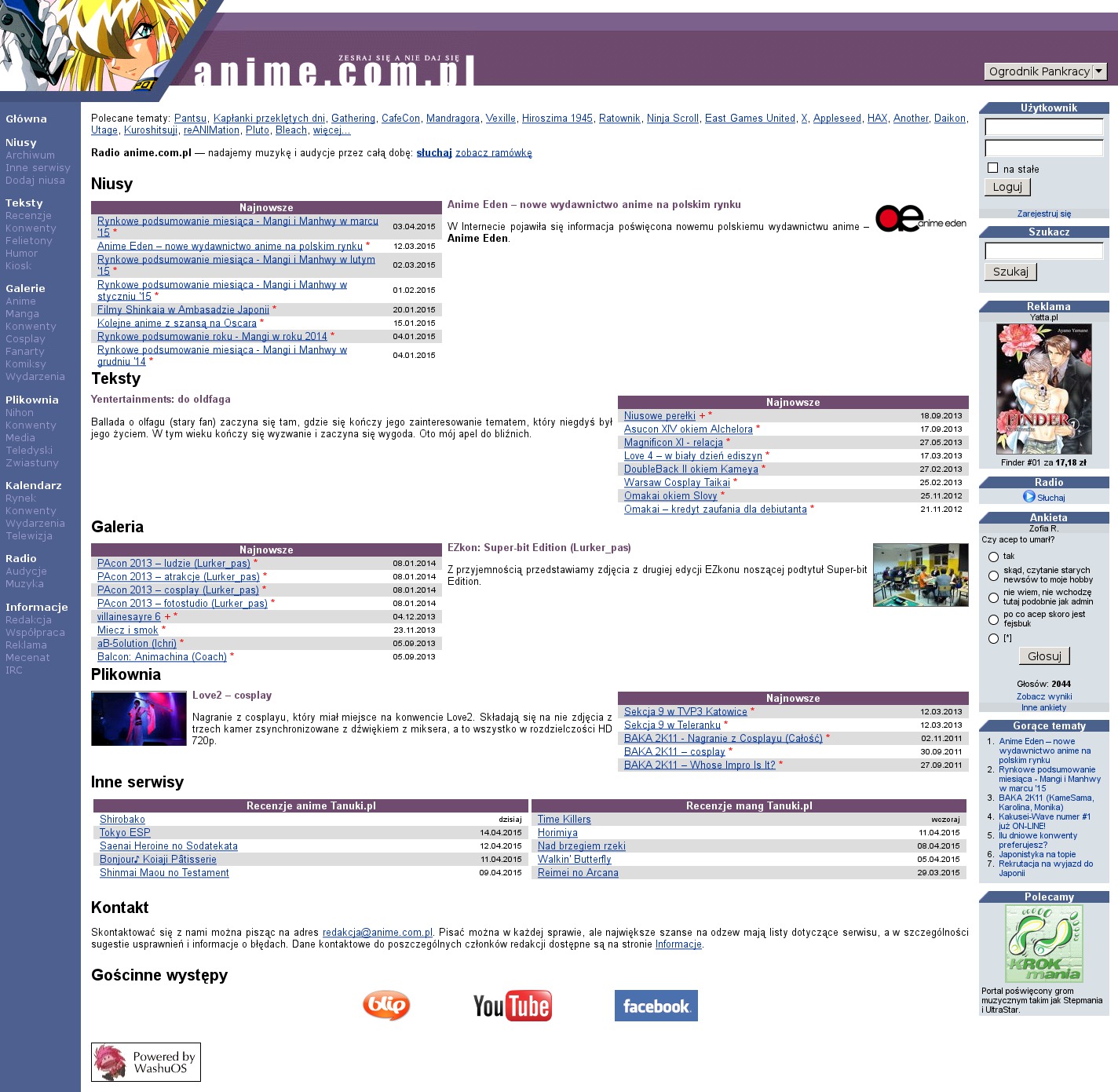The image size is (1118, 1092).
Task: Go to Kalendarz in the sidebar menu
Action: point(33,486)
